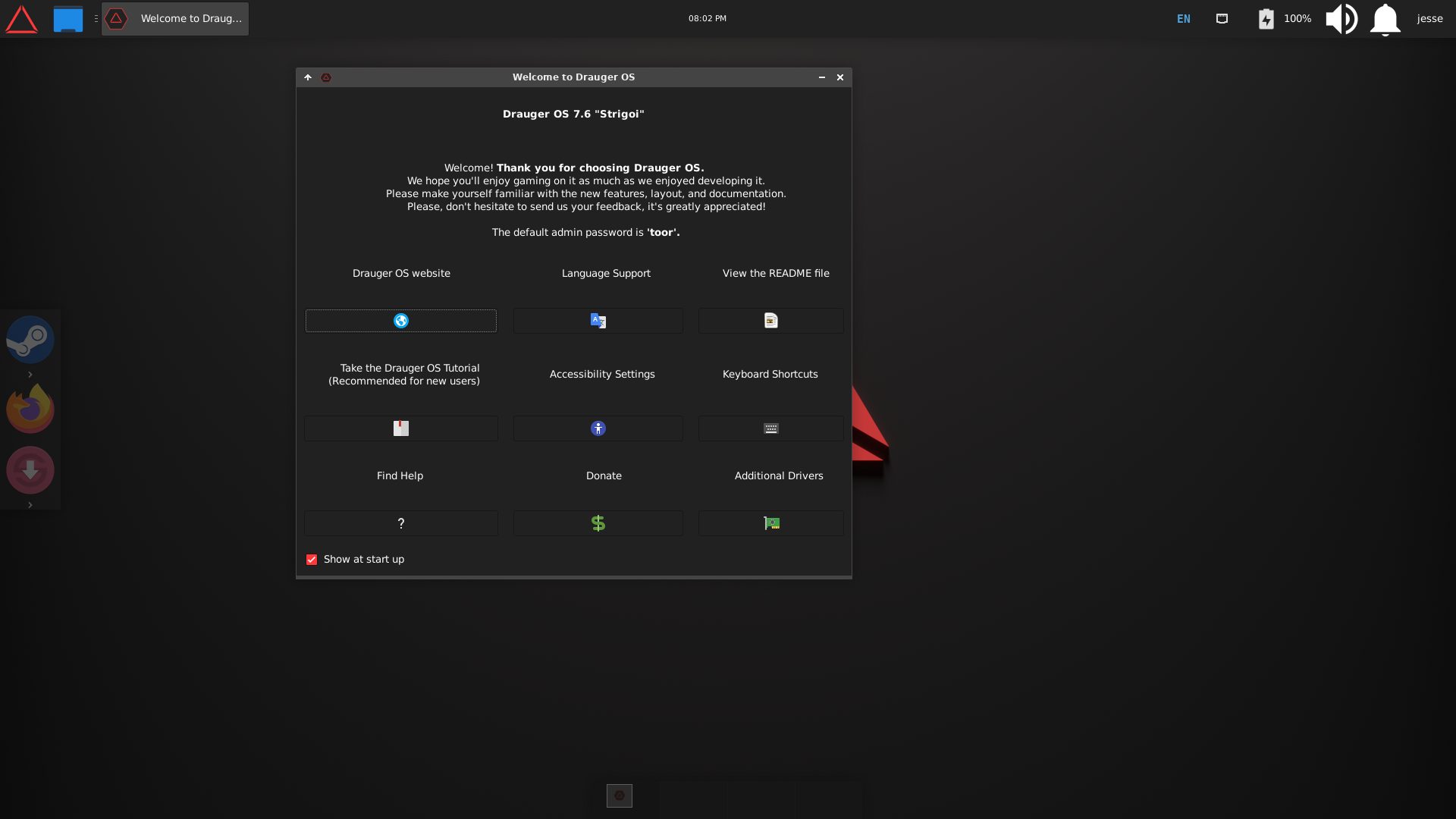This screenshot has height=819, width=1456.
Task: Minimize the Welcome to Drauger OS window
Action: pyautogui.click(x=822, y=77)
